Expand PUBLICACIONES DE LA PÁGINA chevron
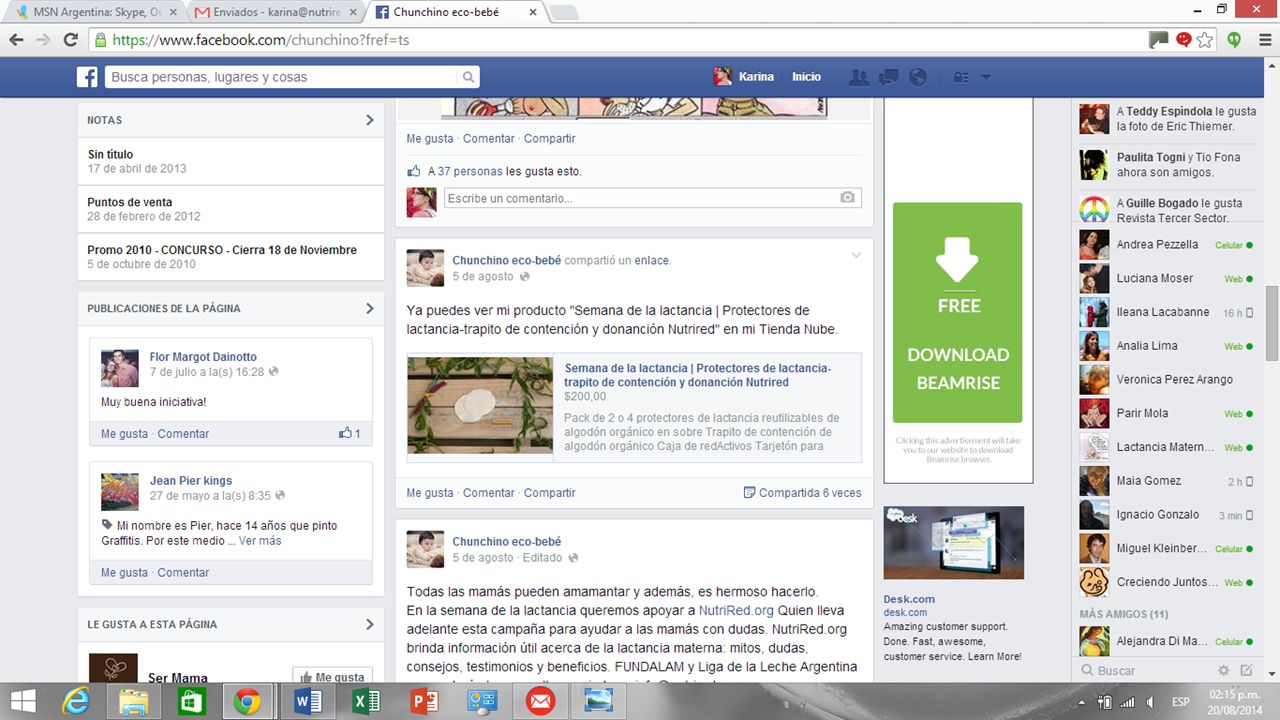 coord(369,308)
